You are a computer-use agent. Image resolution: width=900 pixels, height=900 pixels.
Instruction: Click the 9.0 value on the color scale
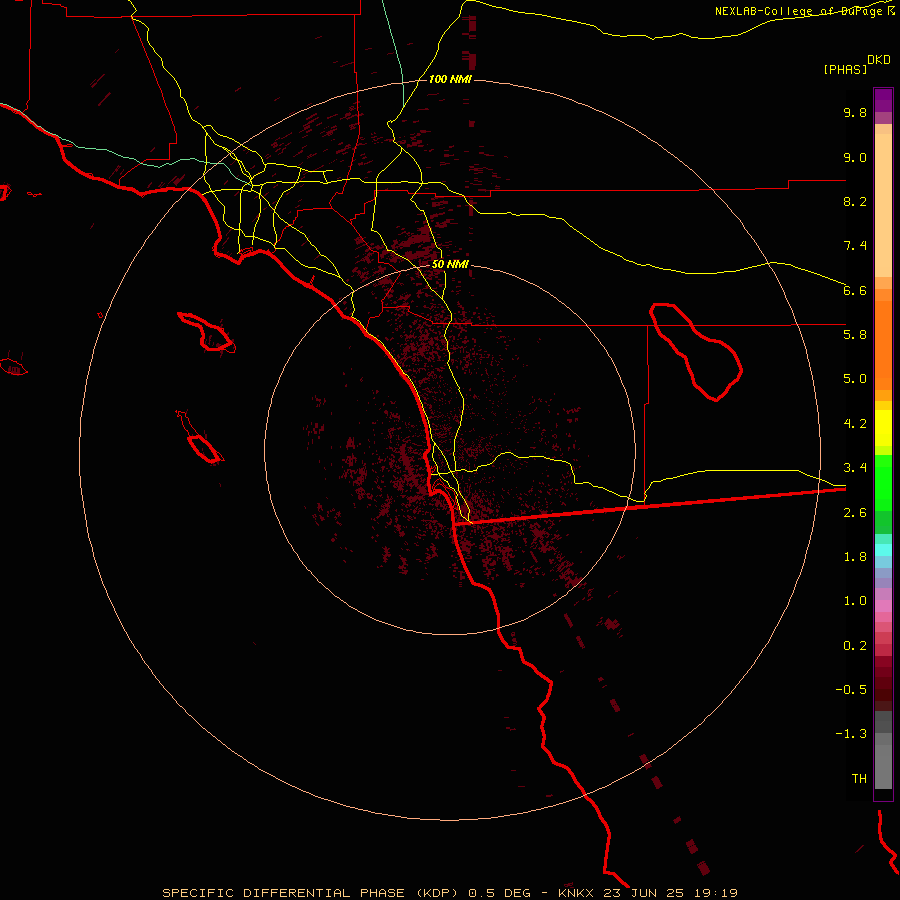click(855, 157)
